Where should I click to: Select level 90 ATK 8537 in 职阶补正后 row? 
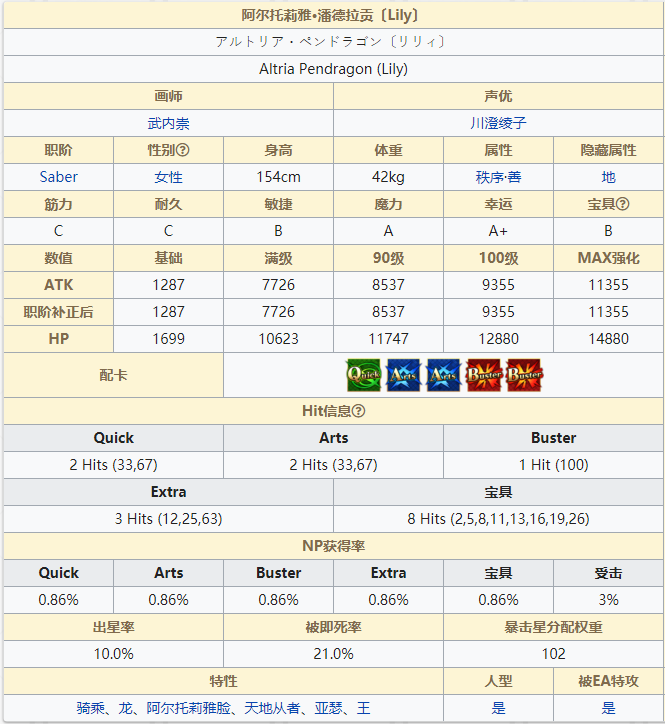tap(388, 312)
